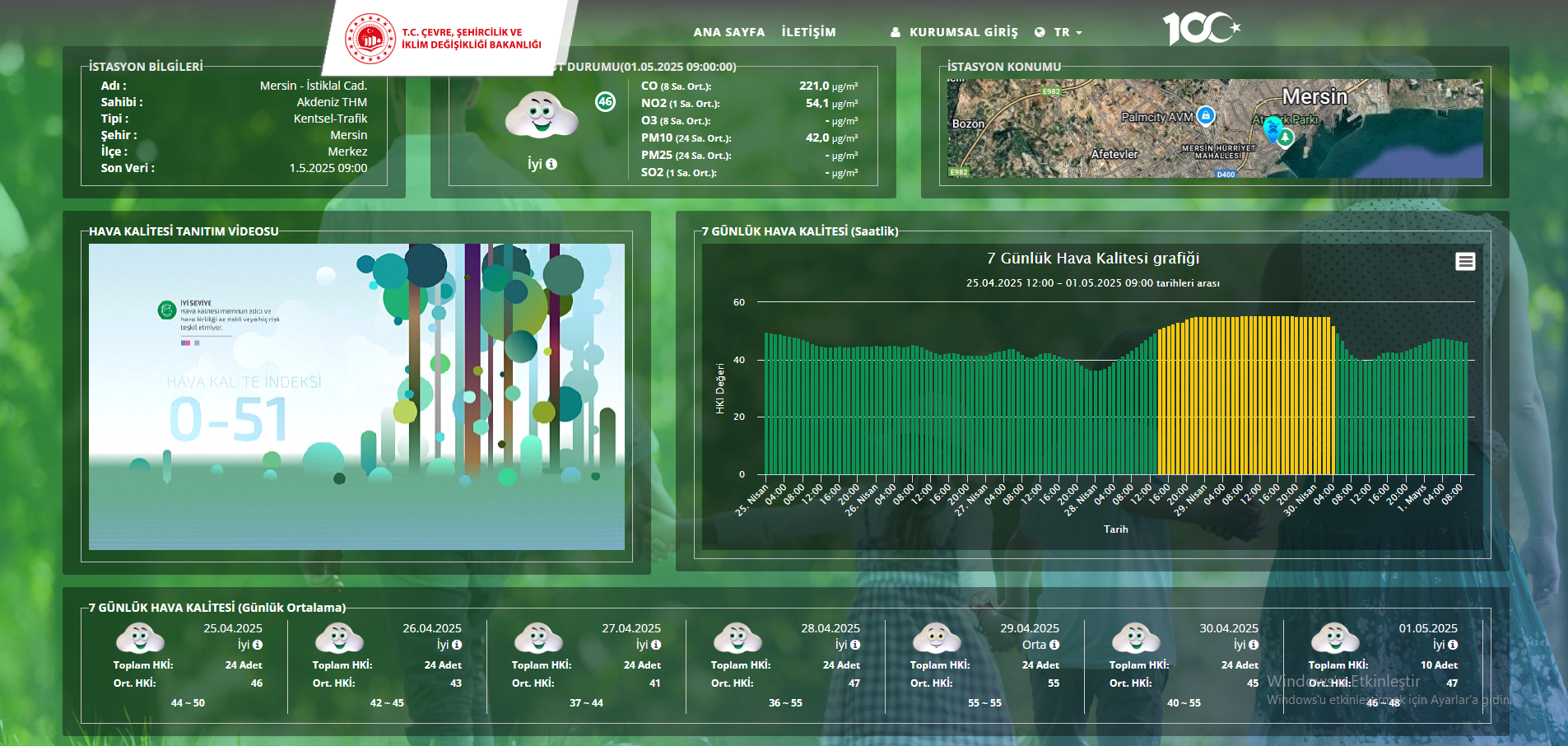The height and width of the screenshot is (746, 1568).
Task: Play the air quality intro video
Action: pyautogui.click(x=356, y=397)
